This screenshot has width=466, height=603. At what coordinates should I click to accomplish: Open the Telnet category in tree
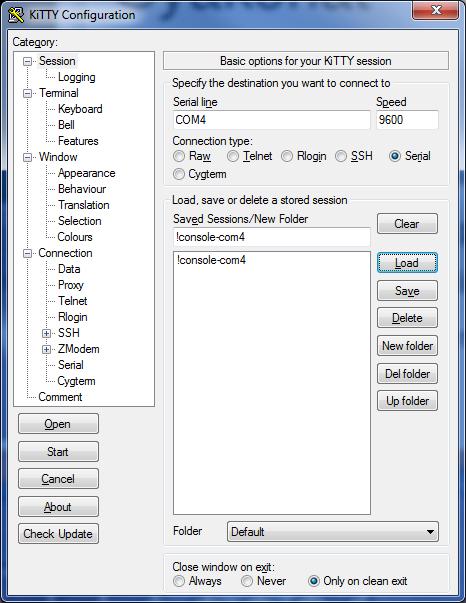click(x=72, y=301)
